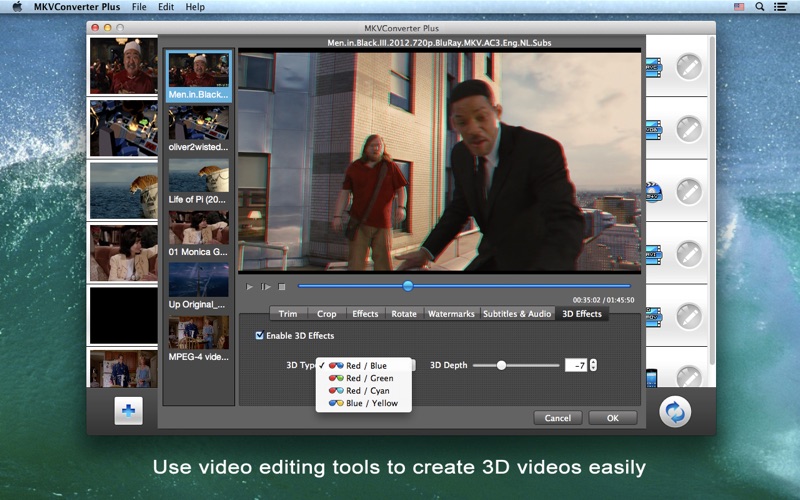
Task: Click the disc format icon in third row
Action: (654, 192)
